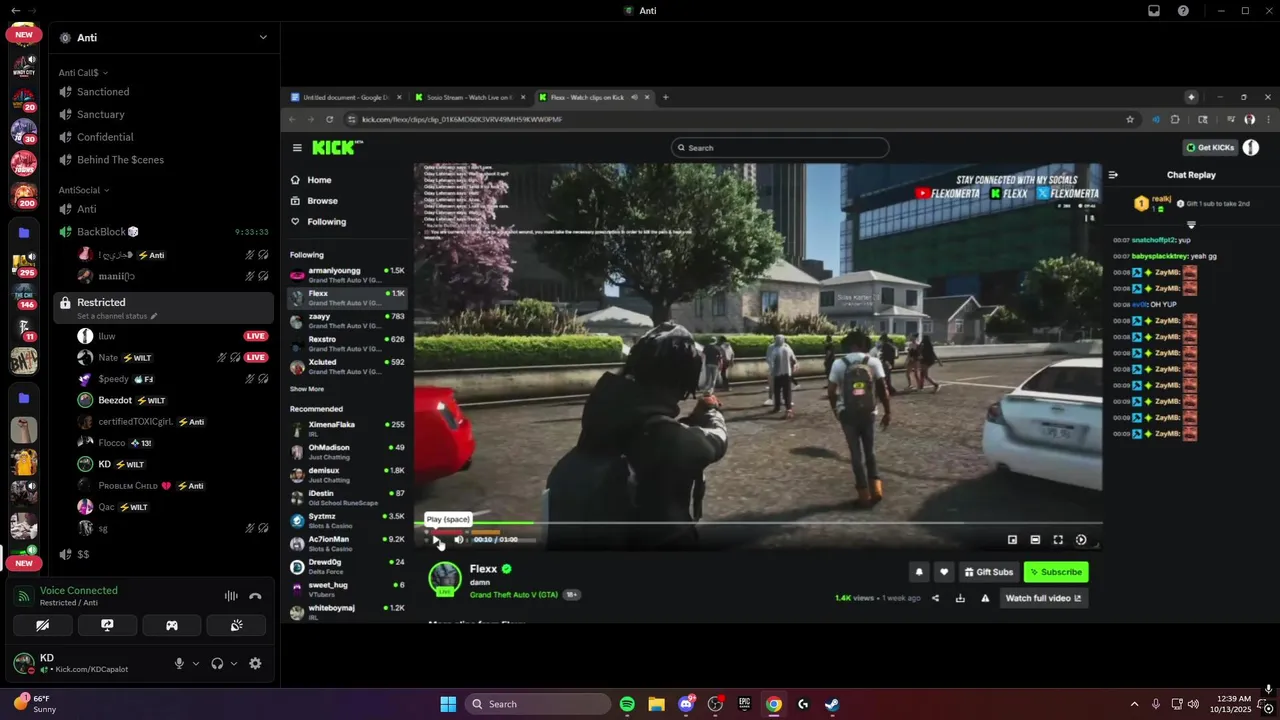1280x720 pixels.
Task: Edit the Restricted channel status
Action: coord(117,316)
